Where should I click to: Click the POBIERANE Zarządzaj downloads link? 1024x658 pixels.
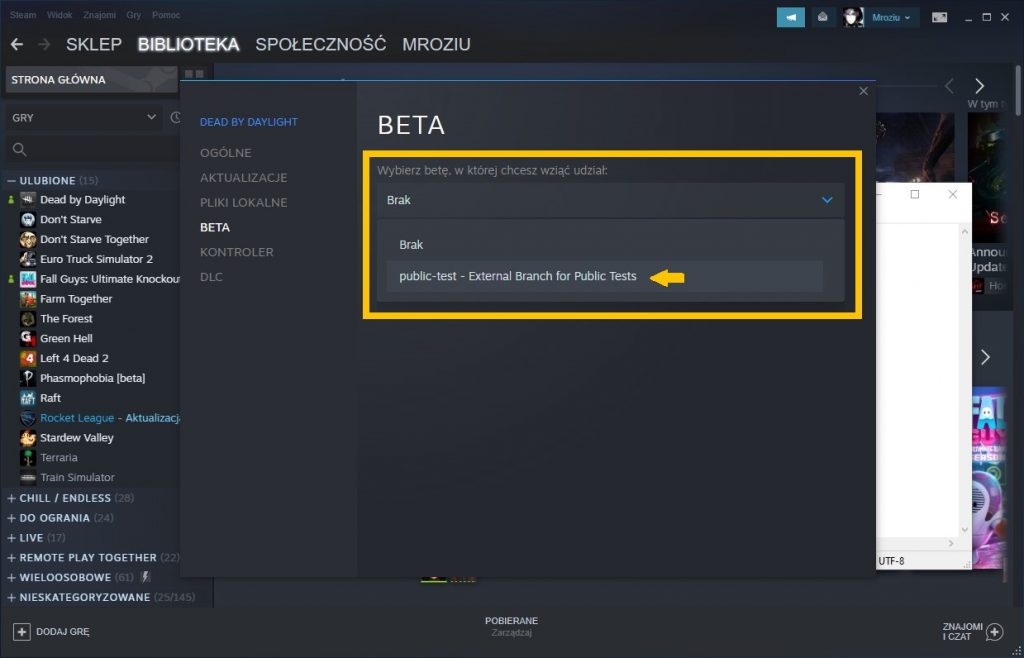point(511,627)
